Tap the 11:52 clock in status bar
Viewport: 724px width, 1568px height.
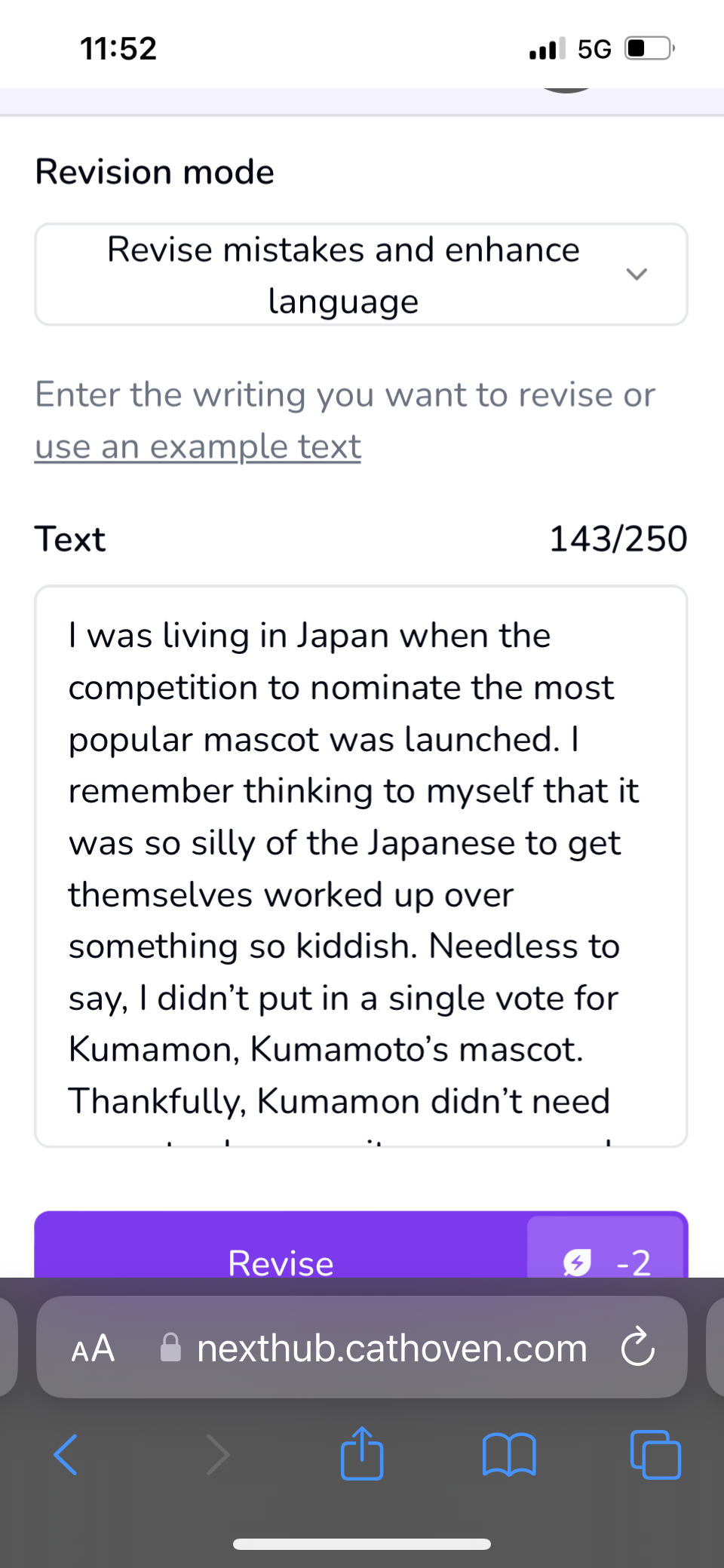click(118, 49)
